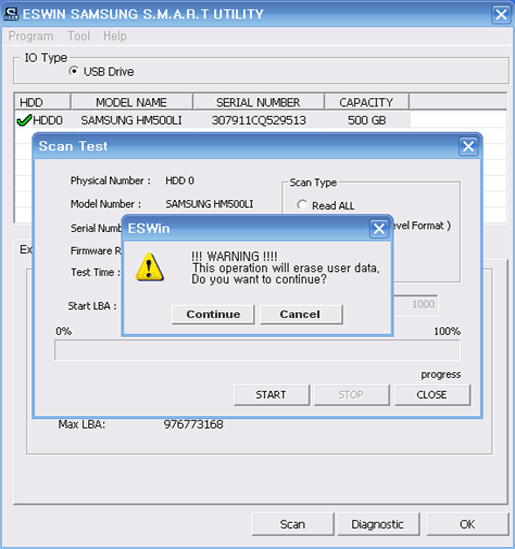Click serial number 307911CQ529513

tap(259, 120)
